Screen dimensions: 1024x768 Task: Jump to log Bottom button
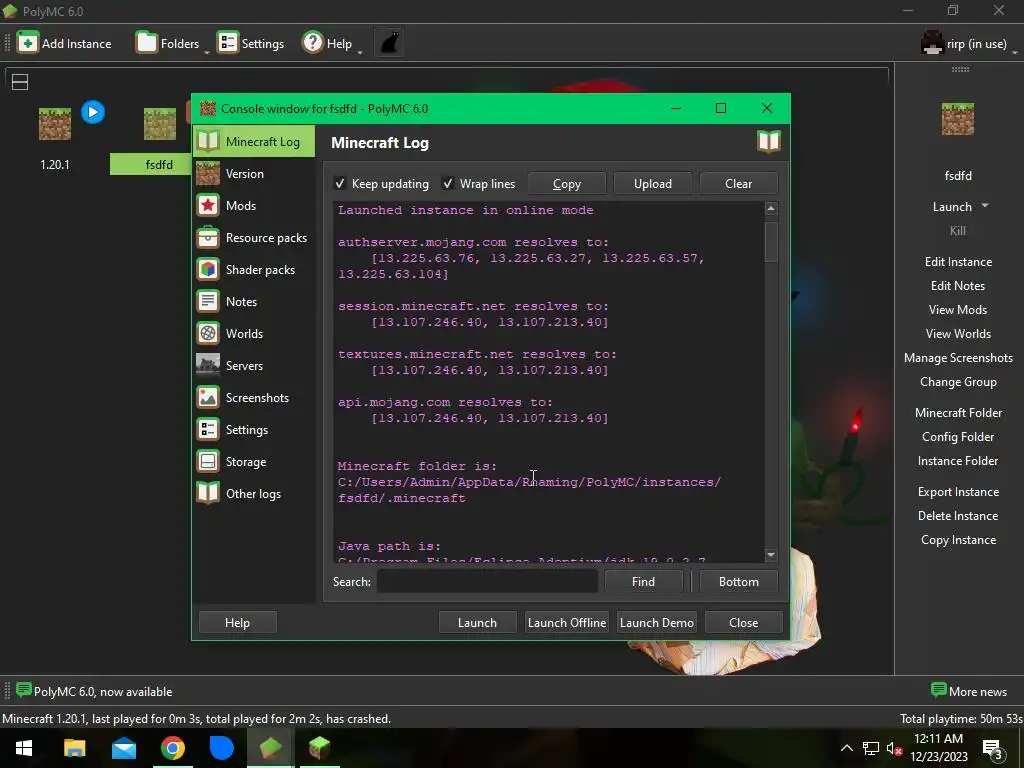(x=739, y=581)
